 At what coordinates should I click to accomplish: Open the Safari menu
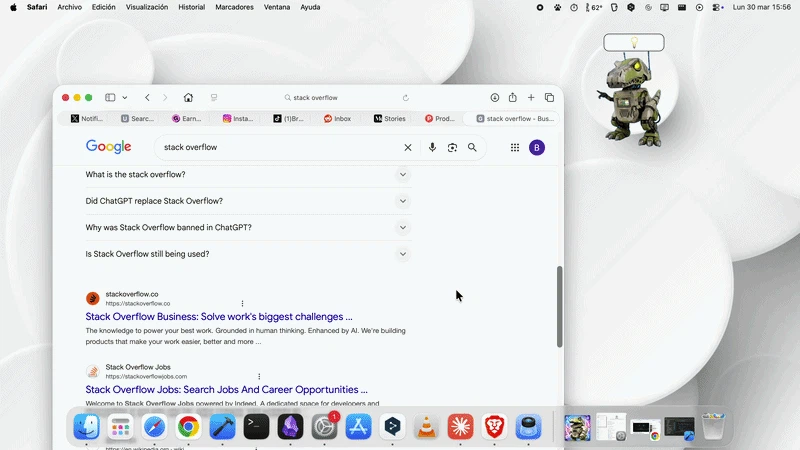click(37, 7)
